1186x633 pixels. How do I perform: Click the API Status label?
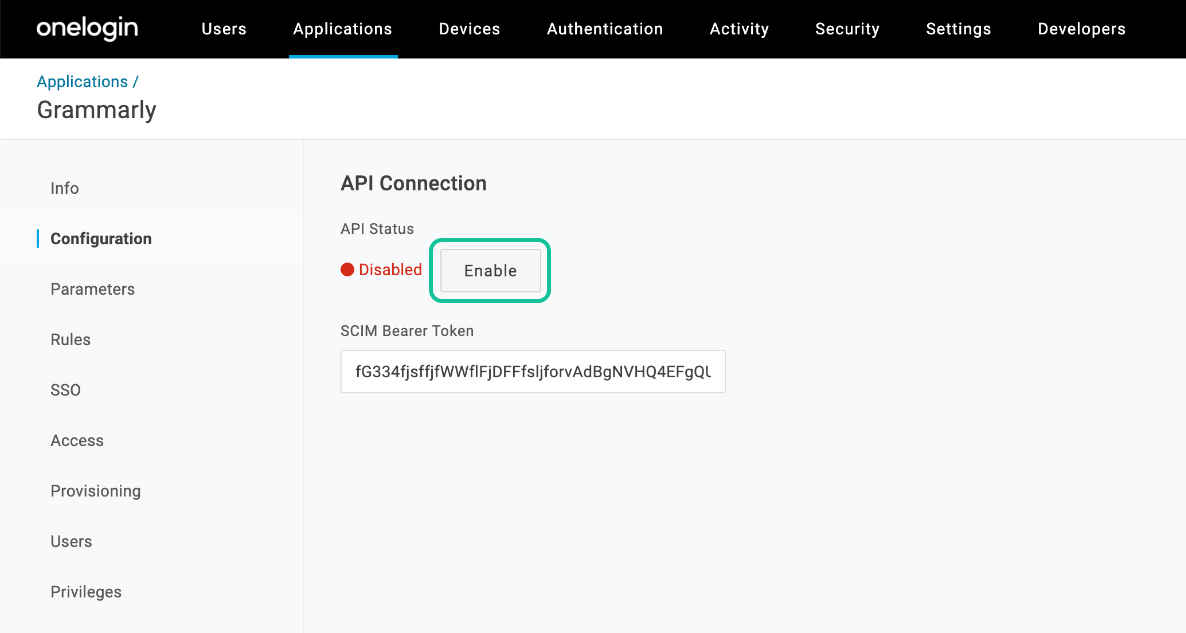[x=377, y=229]
